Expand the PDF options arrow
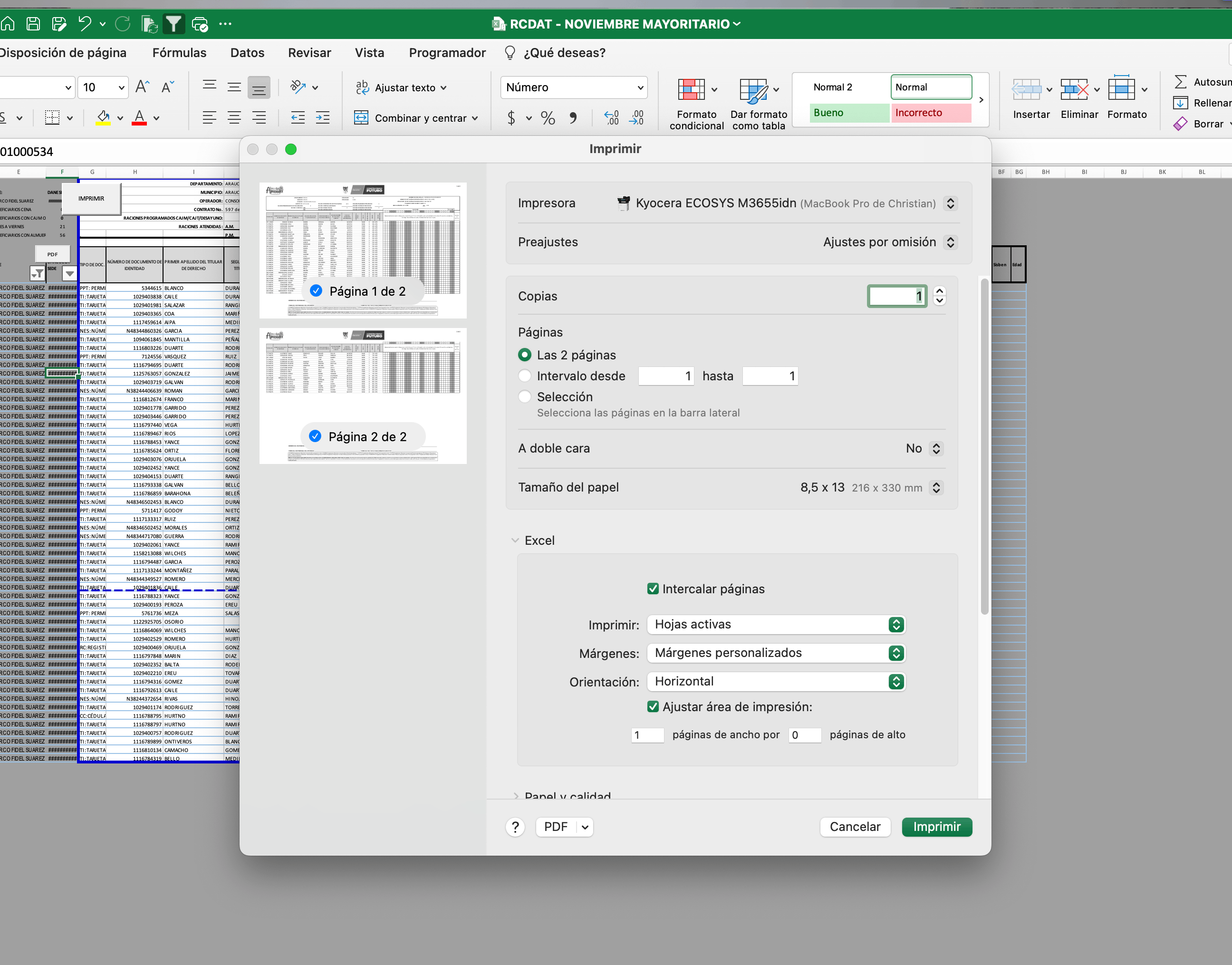Screen dimensions: 1232x965 pos(585,827)
